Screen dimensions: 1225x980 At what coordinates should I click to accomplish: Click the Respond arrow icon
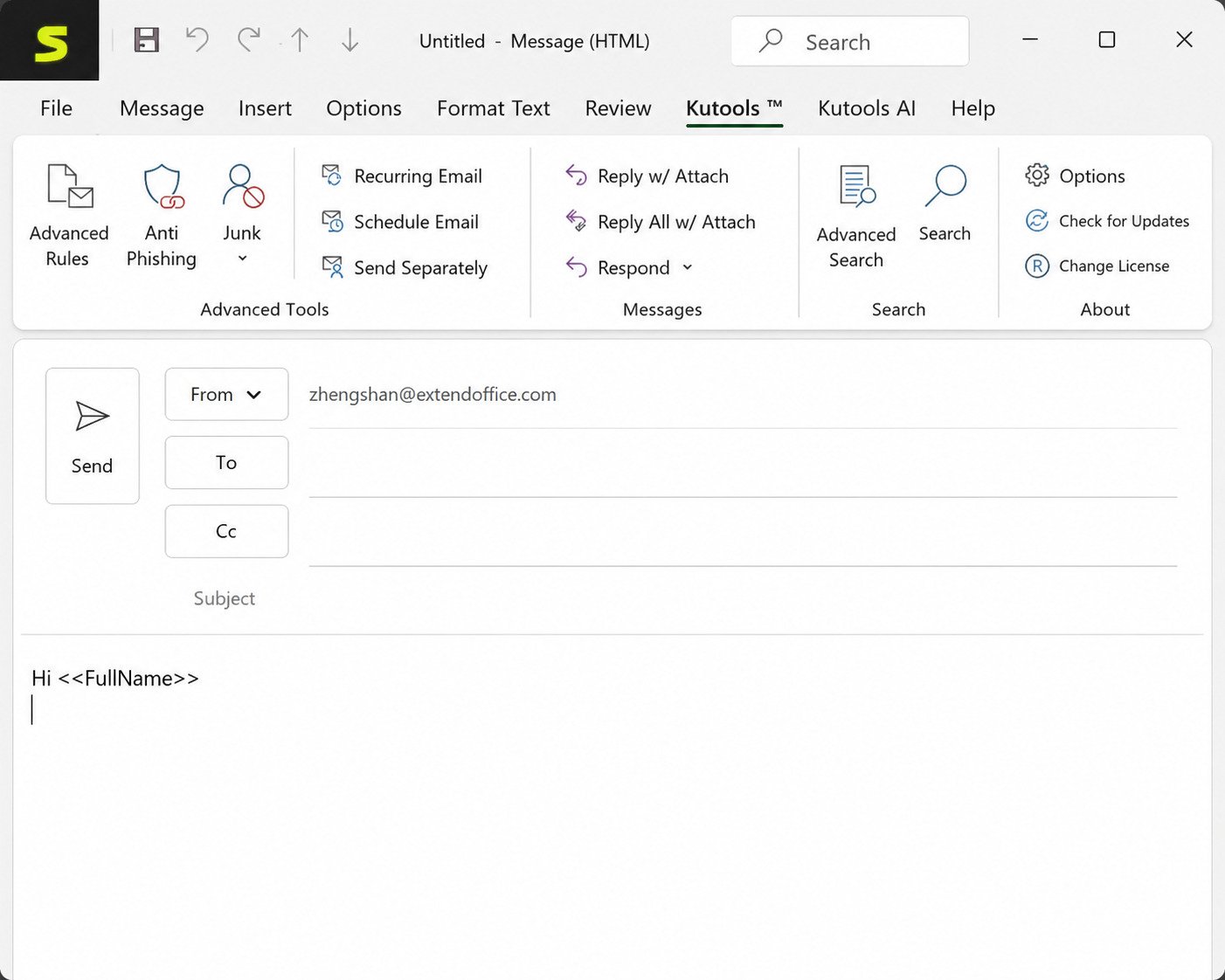tap(577, 267)
